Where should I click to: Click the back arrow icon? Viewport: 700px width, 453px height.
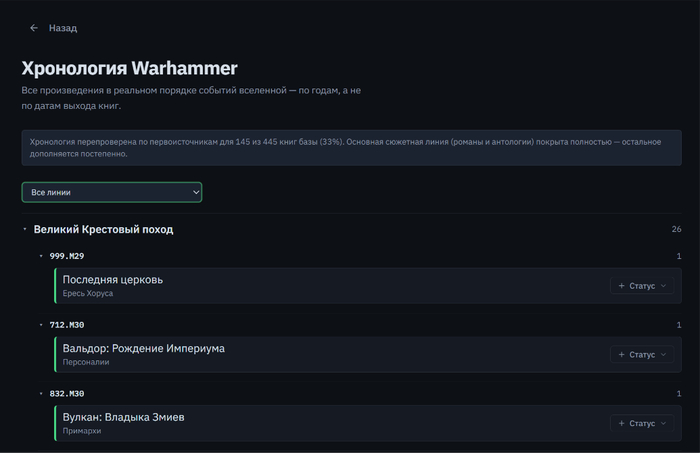tap(34, 28)
